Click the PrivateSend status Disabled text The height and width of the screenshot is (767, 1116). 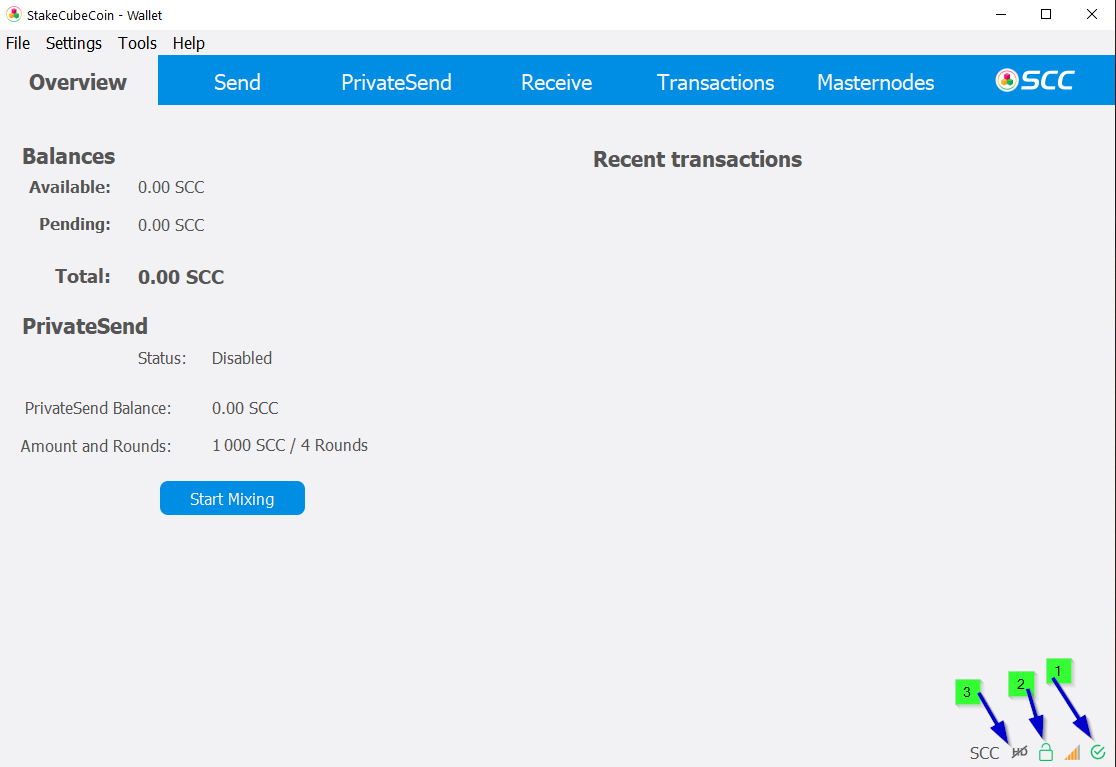click(241, 358)
